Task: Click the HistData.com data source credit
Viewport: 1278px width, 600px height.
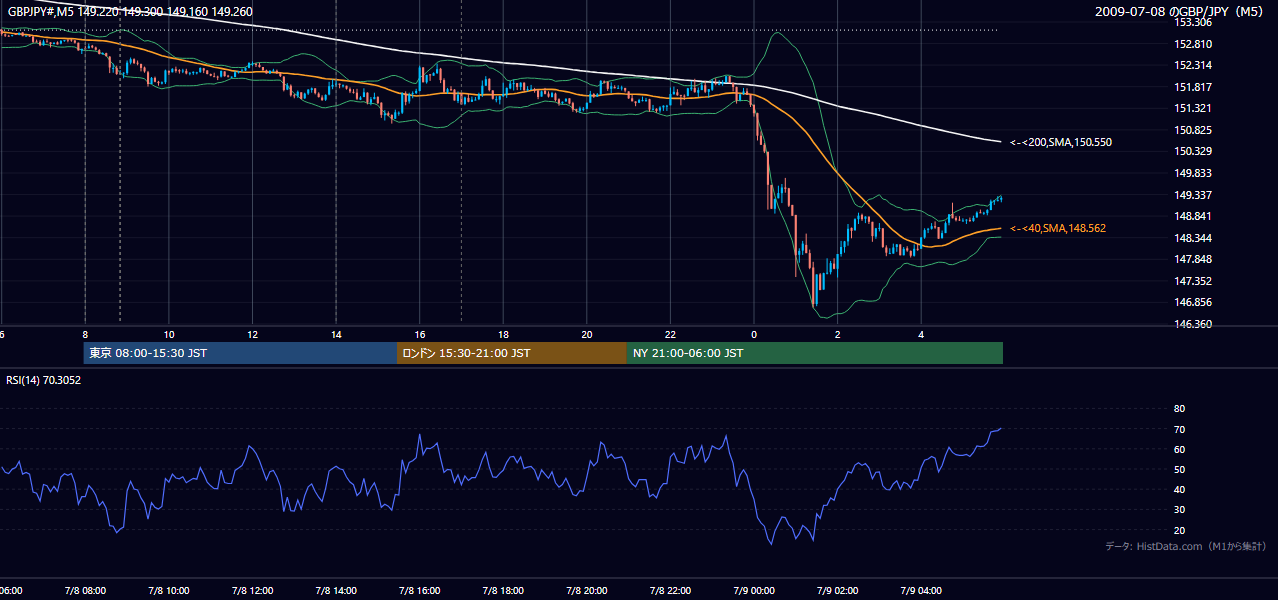Action: point(1186,547)
